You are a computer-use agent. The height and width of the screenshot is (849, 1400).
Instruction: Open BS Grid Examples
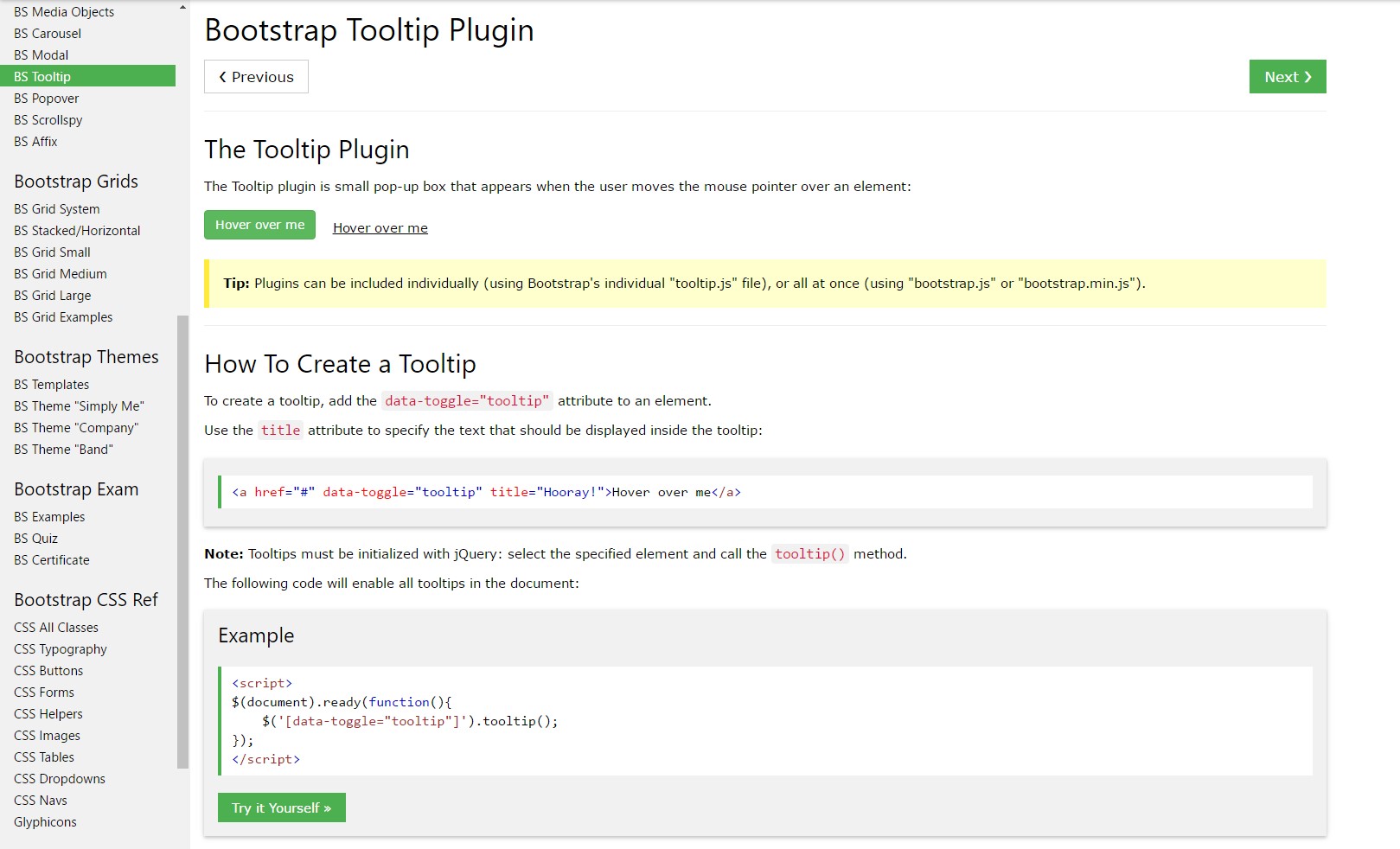62,316
